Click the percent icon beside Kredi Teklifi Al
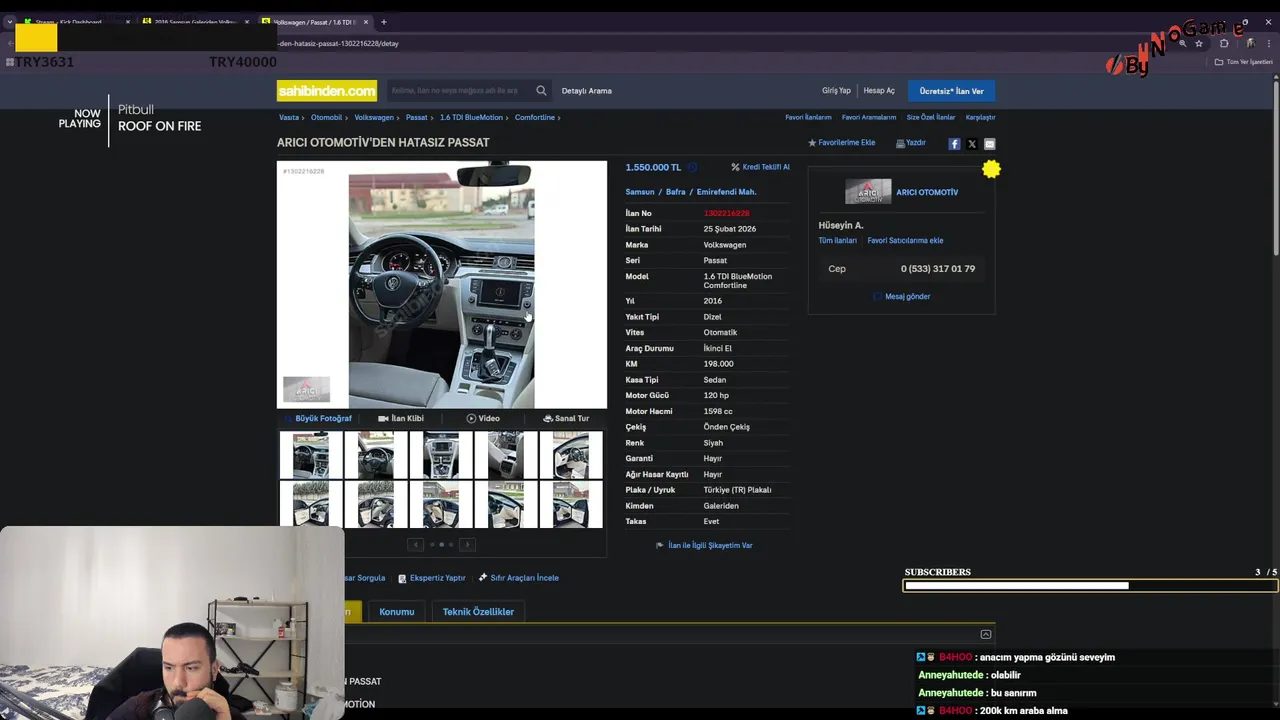This screenshot has height=720, width=1280. (x=735, y=167)
